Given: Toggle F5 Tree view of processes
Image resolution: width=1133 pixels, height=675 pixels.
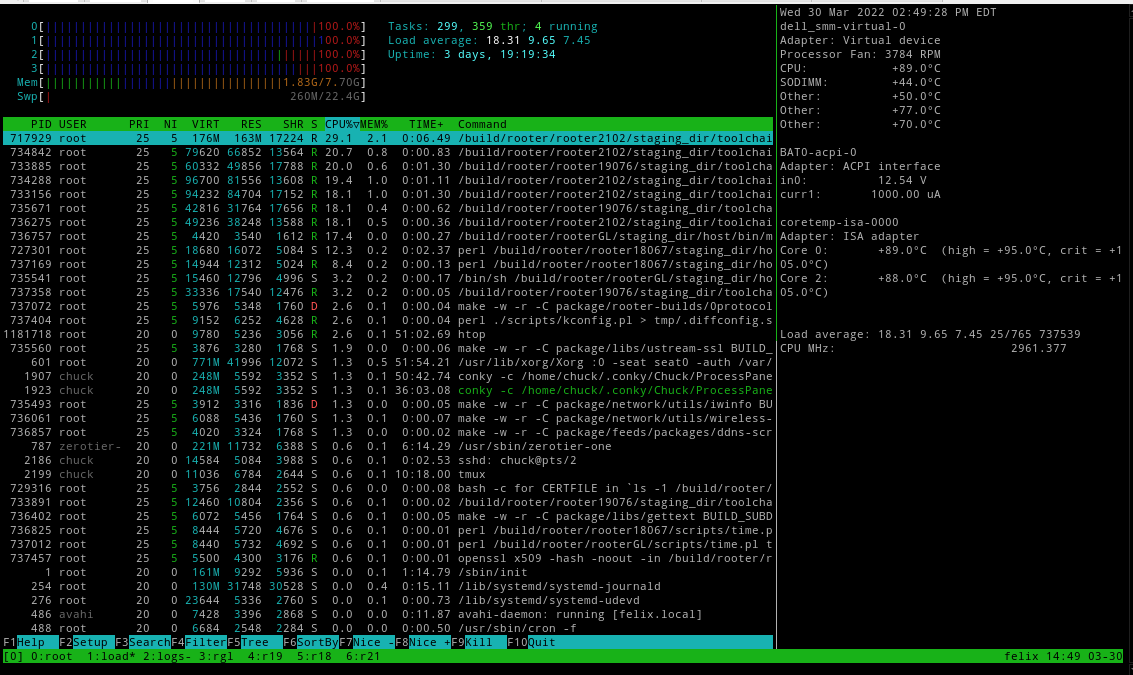Looking at the screenshot, I should (256, 642).
